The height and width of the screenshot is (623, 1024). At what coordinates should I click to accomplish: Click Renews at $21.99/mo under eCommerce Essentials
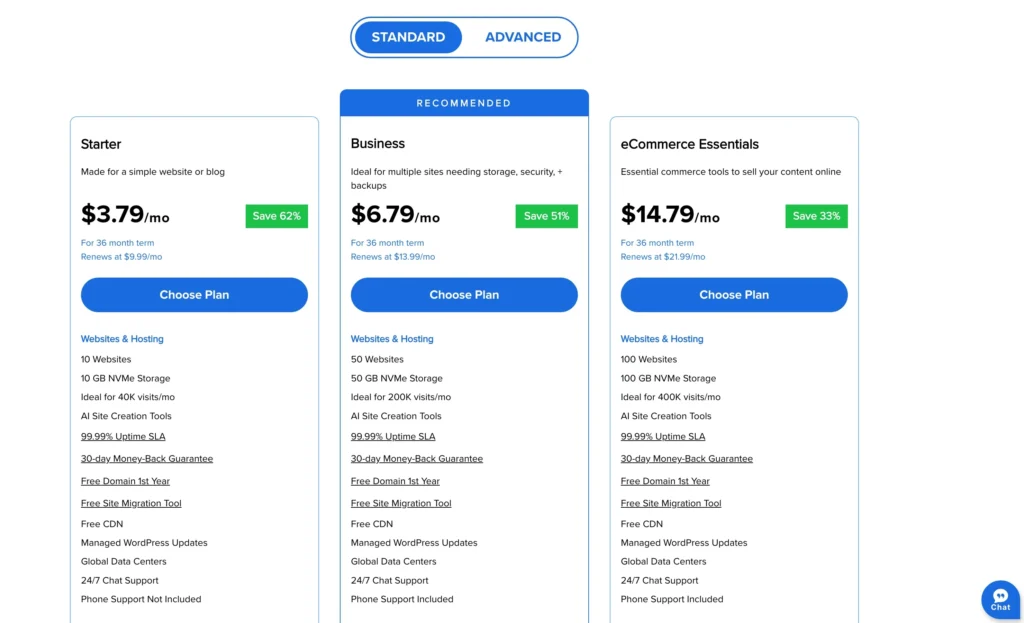(663, 256)
